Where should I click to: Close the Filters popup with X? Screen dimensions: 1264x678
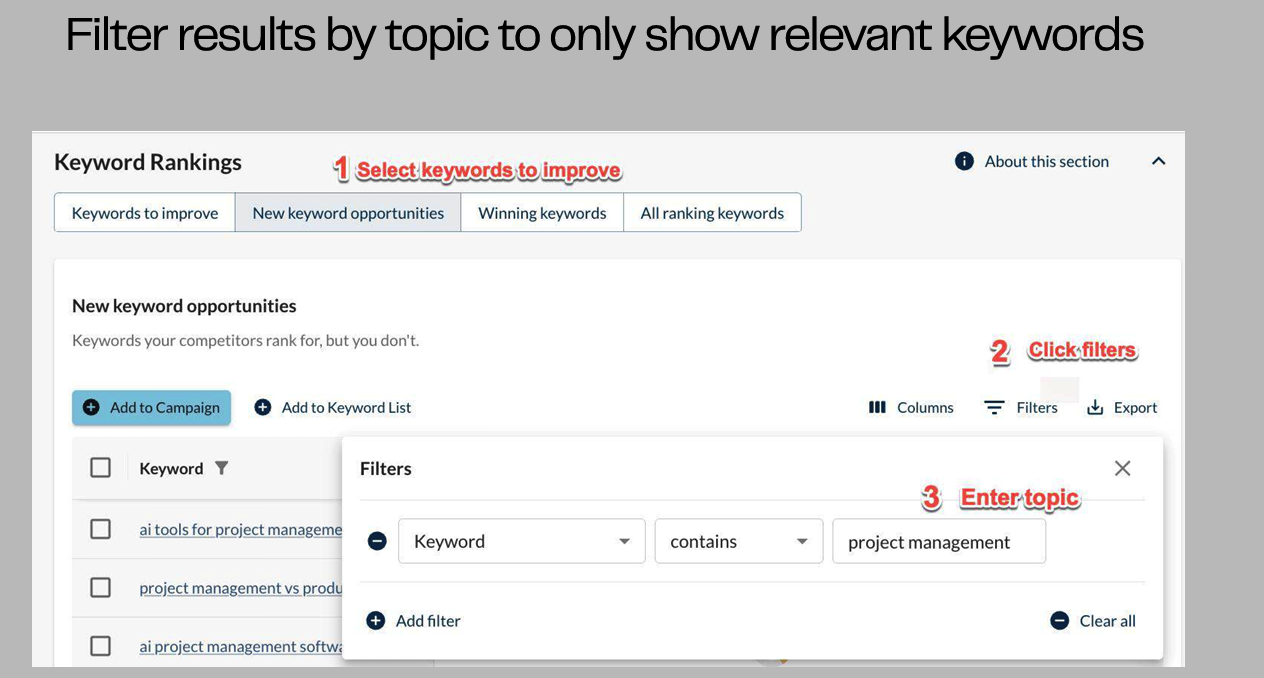click(1122, 468)
